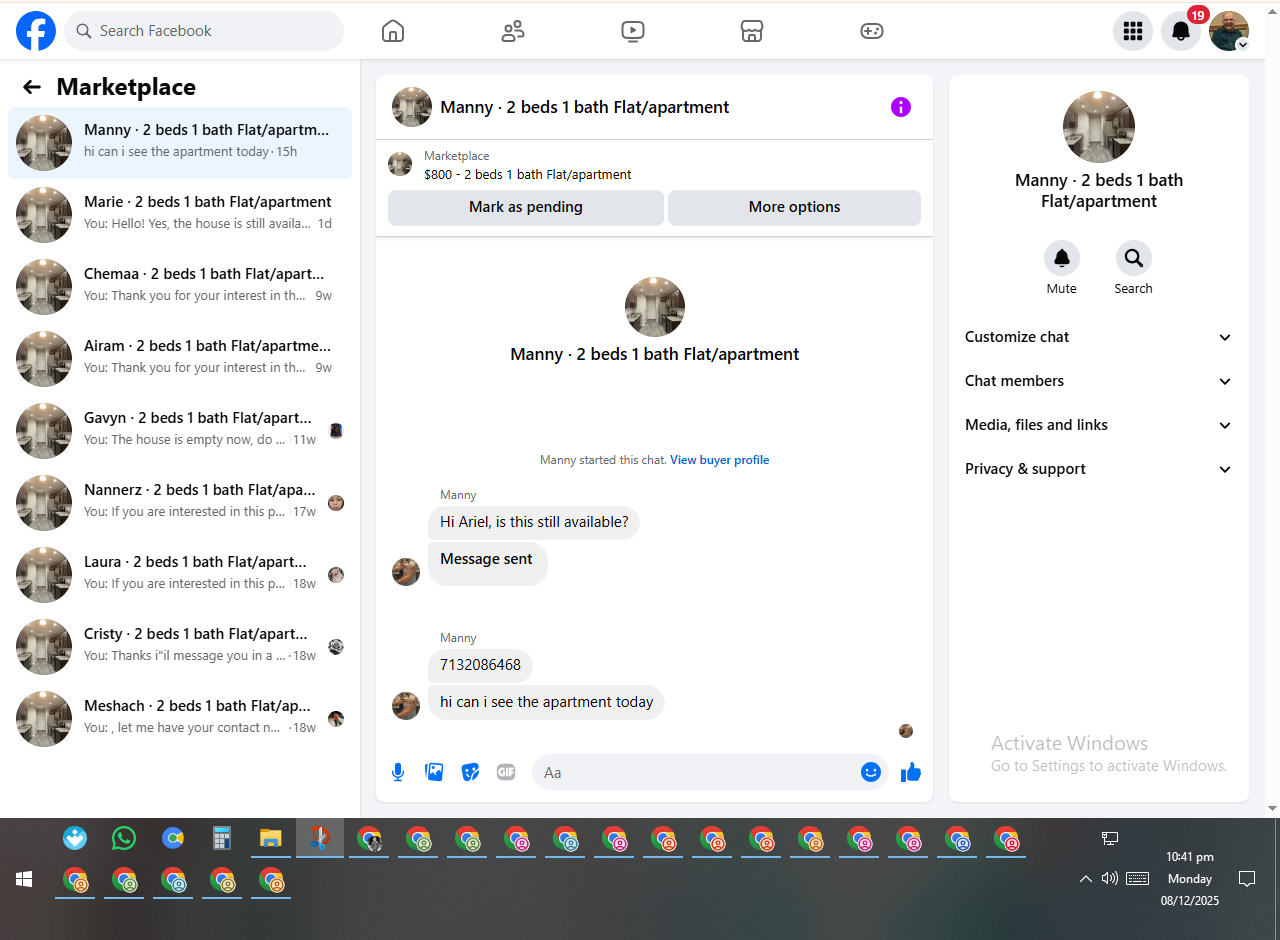Expand the Chat members section
1280x940 pixels.
tap(1099, 381)
